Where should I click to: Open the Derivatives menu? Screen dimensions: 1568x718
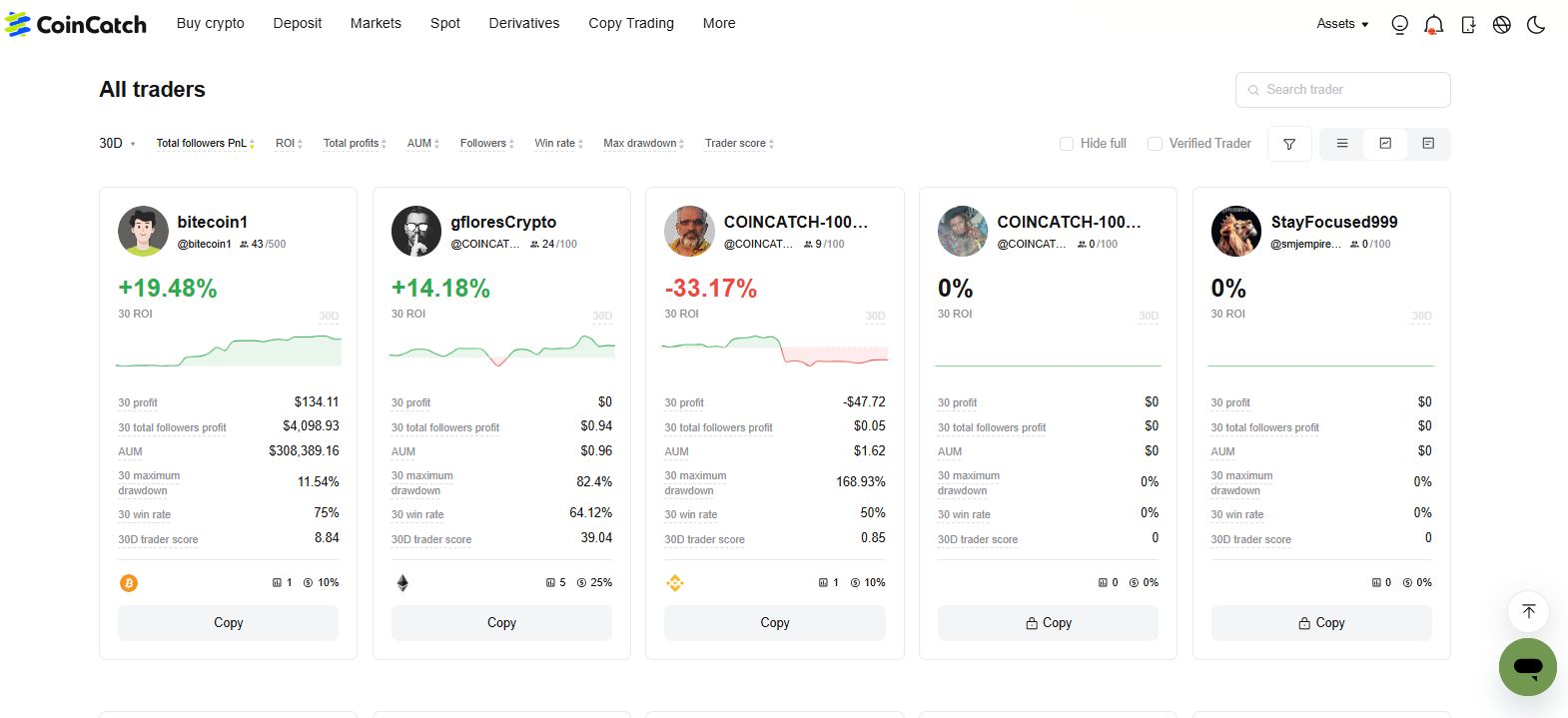(524, 23)
